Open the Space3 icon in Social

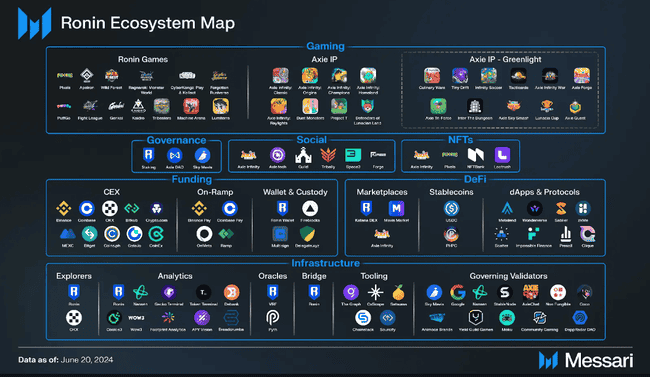point(353,155)
